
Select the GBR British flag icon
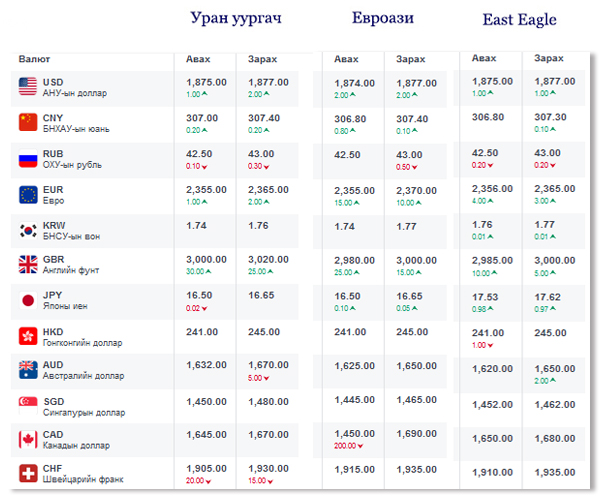coord(28,265)
